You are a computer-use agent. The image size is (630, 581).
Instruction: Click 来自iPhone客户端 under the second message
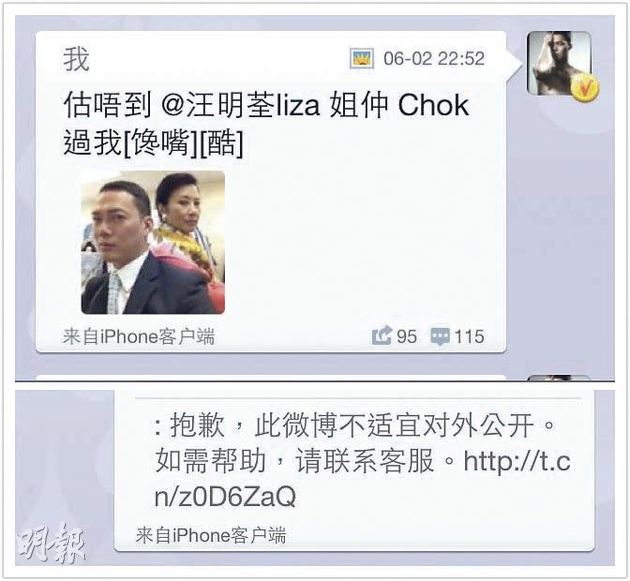pos(211,535)
